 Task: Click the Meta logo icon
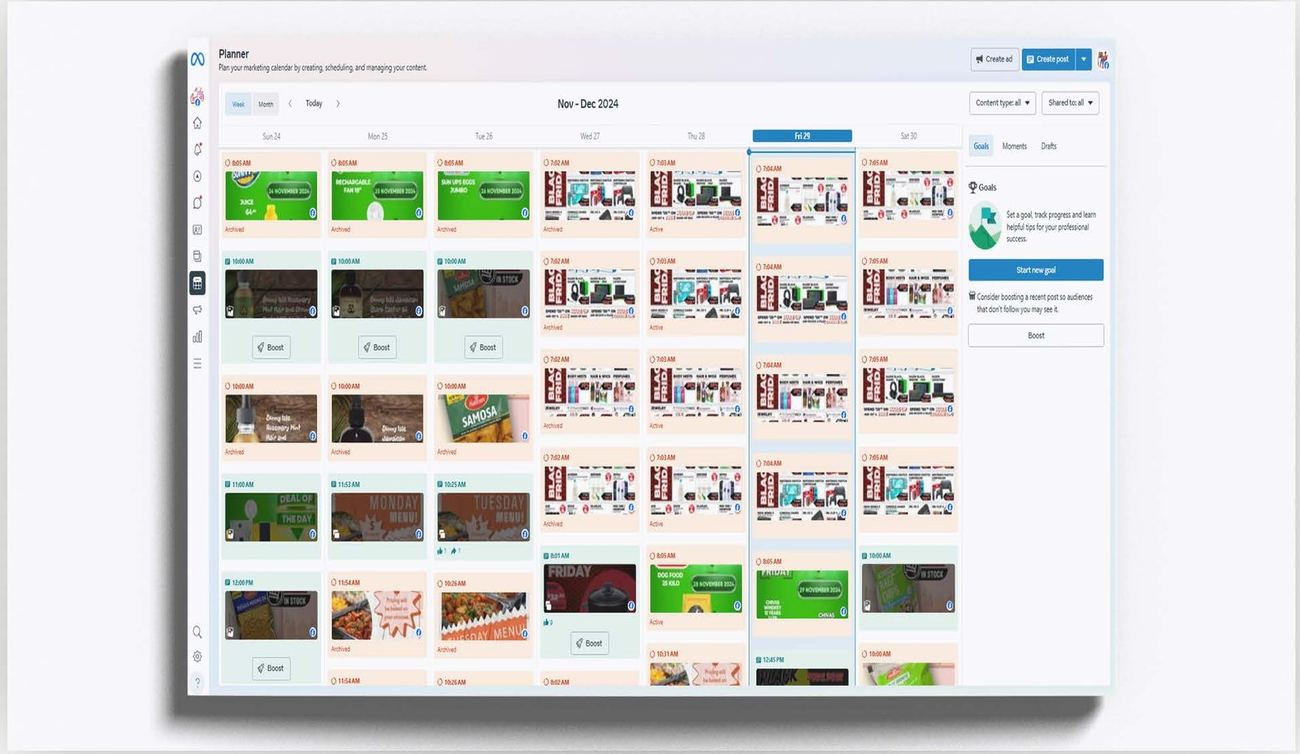click(x=197, y=60)
